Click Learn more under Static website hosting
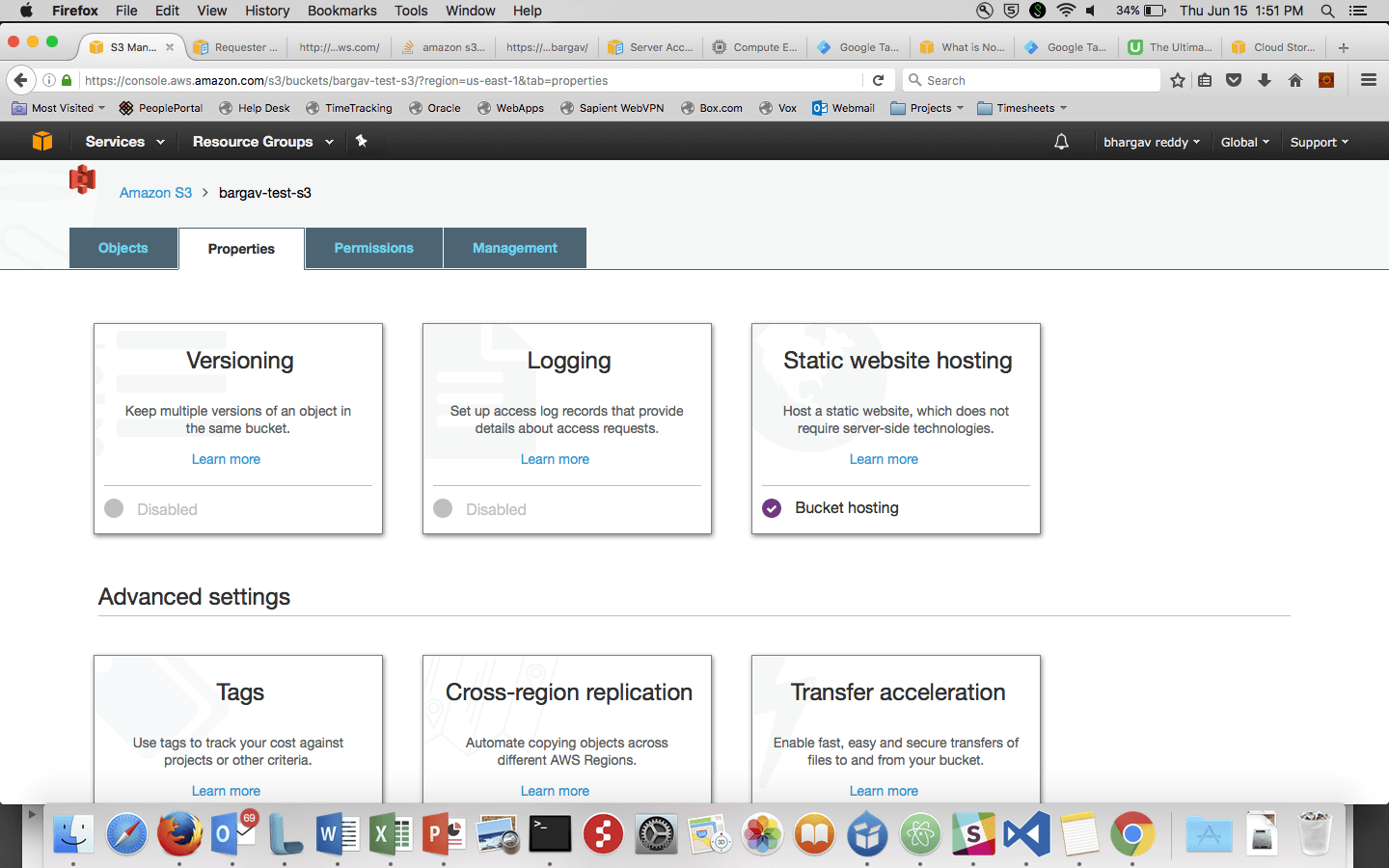The image size is (1389, 868). pos(884,459)
